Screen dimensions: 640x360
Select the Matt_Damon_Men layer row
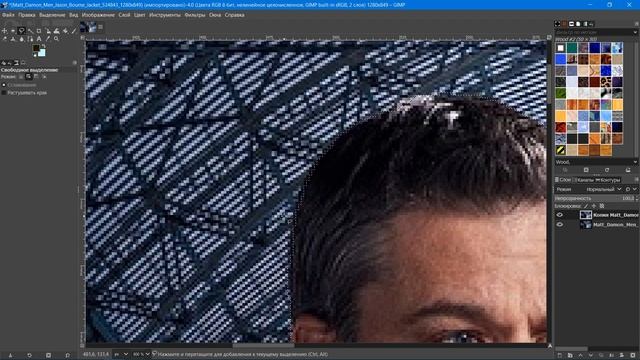tap(596, 224)
